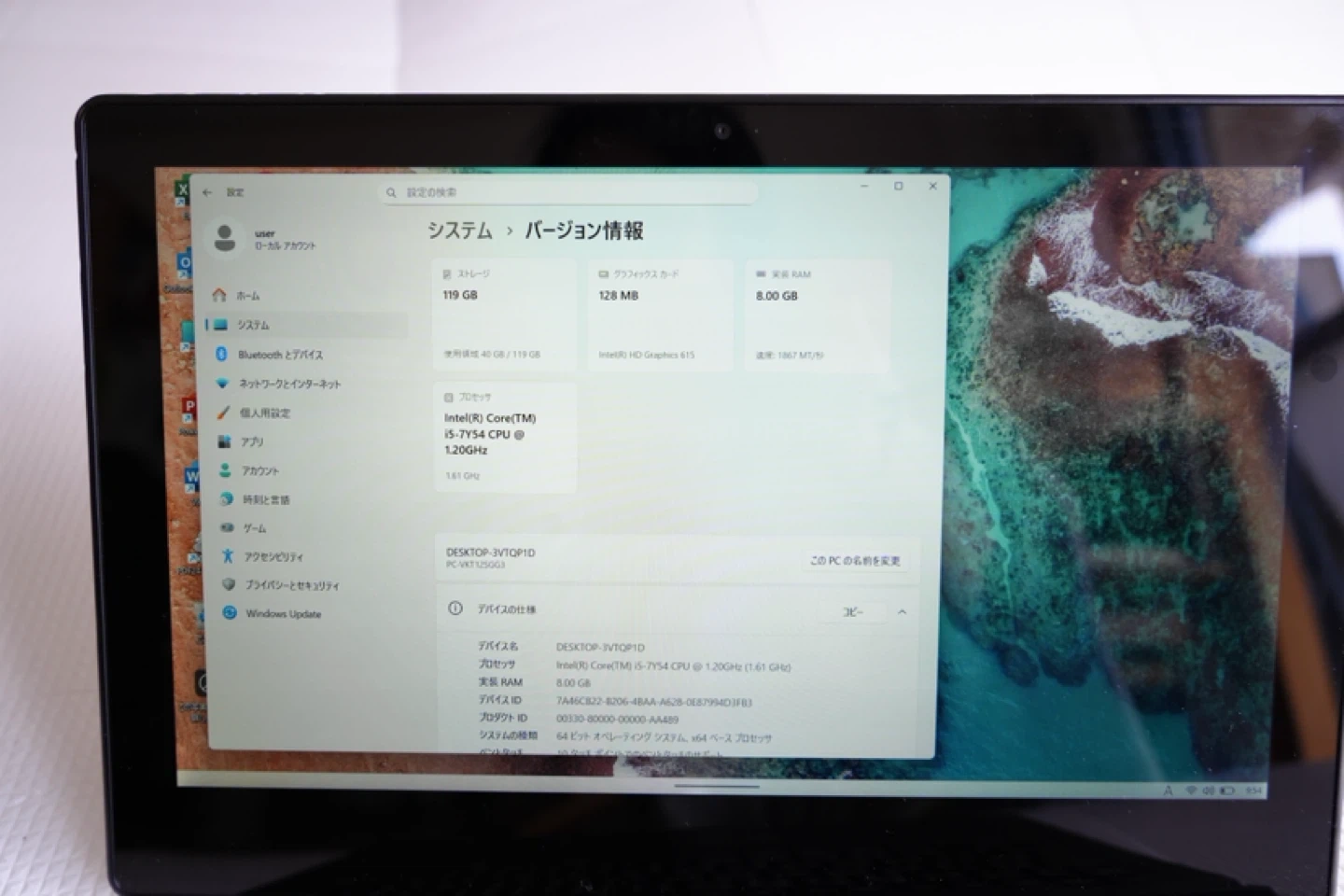This screenshot has width=1344, height=896.
Task: Click the アプリ icon in sidebar
Action: click(224, 441)
